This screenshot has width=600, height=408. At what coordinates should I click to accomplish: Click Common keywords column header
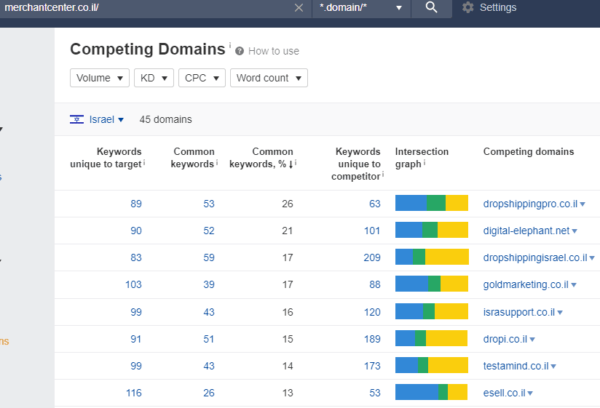coord(192,158)
